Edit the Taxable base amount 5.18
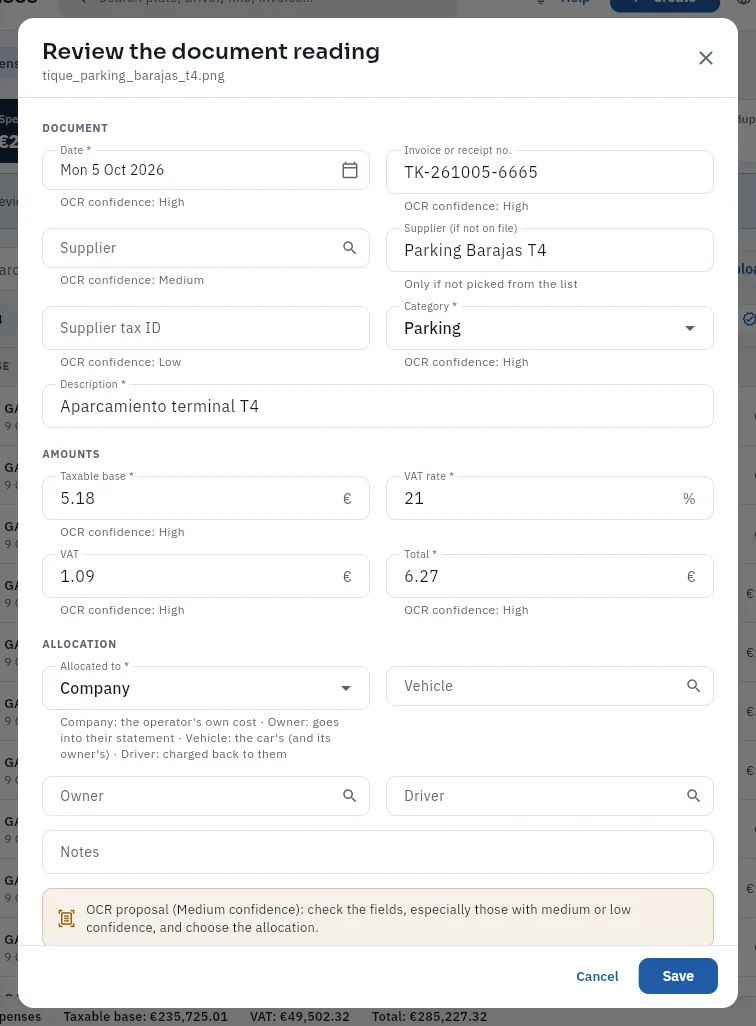Viewport: 756px width, 1026px height. (206, 498)
